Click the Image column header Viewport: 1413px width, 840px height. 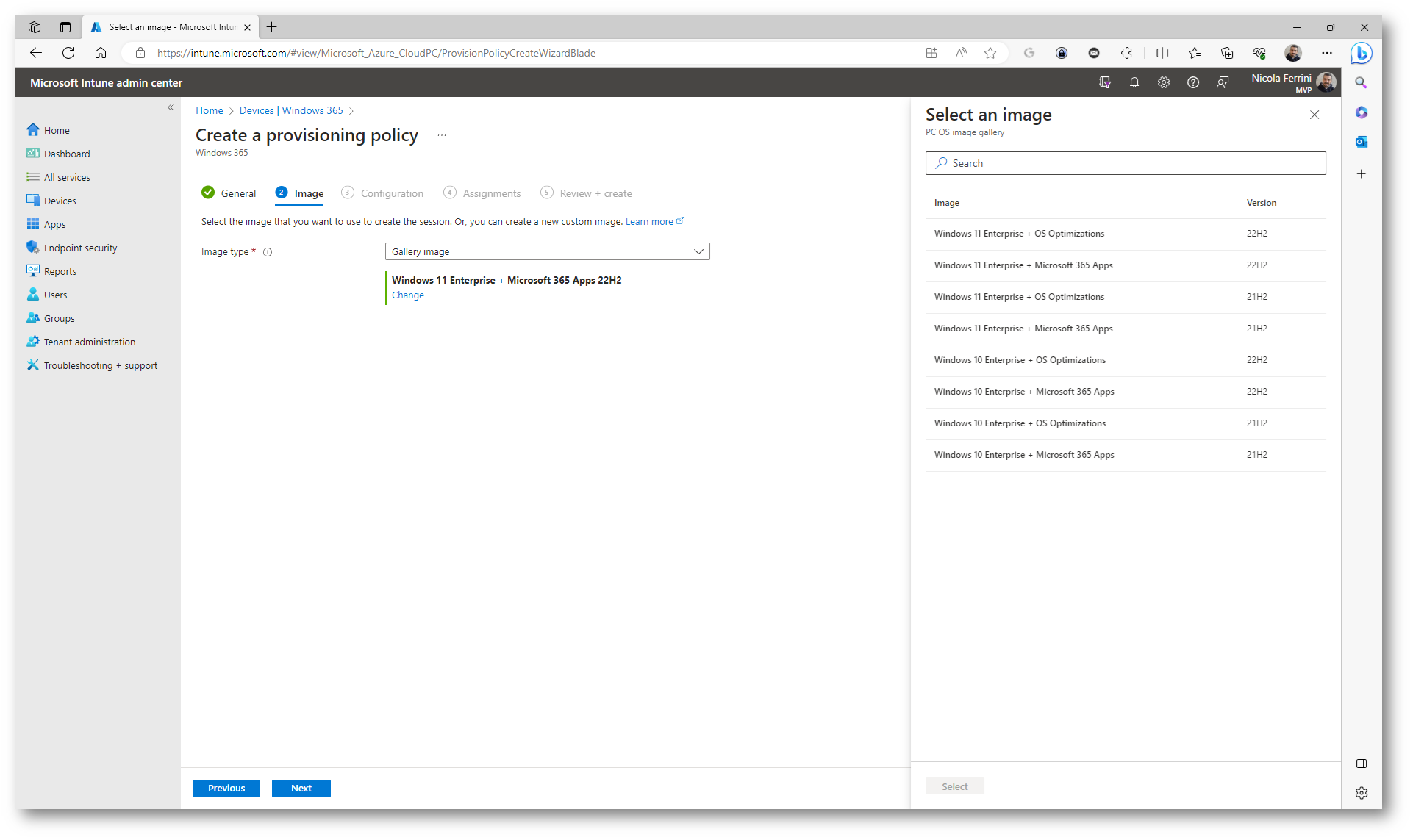[x=947, y=203]
